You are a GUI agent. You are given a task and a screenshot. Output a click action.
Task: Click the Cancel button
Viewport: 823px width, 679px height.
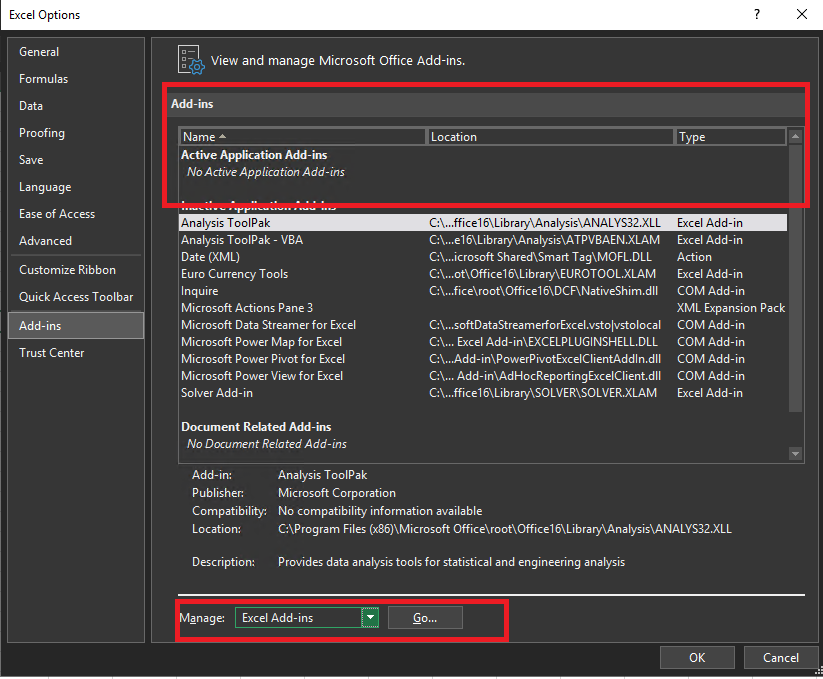coord(780,657)
